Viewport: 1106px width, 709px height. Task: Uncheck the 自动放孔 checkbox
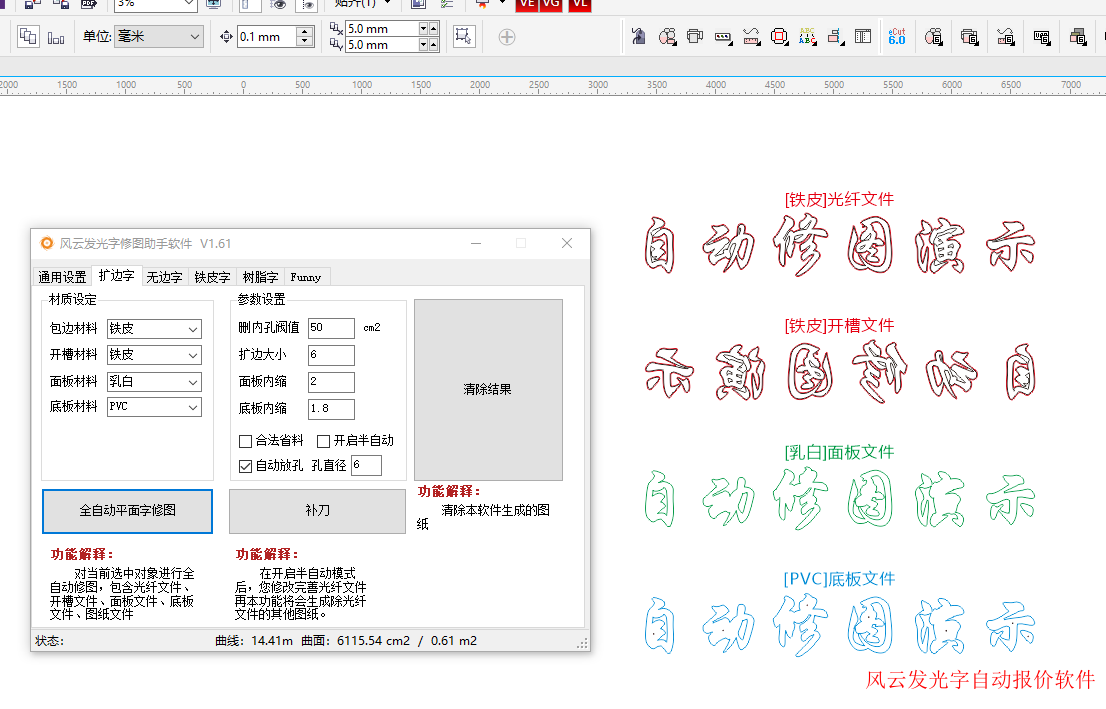pyautogui.click(x=246, y=466)
